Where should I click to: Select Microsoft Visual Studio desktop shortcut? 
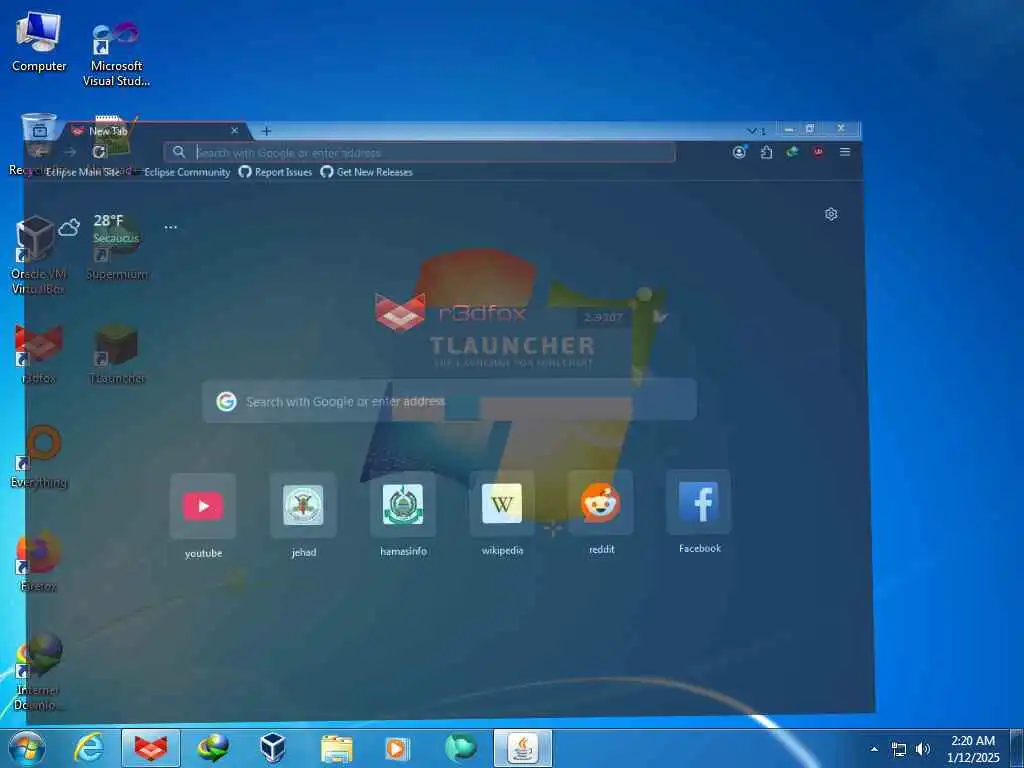click(x=116, y=54)
